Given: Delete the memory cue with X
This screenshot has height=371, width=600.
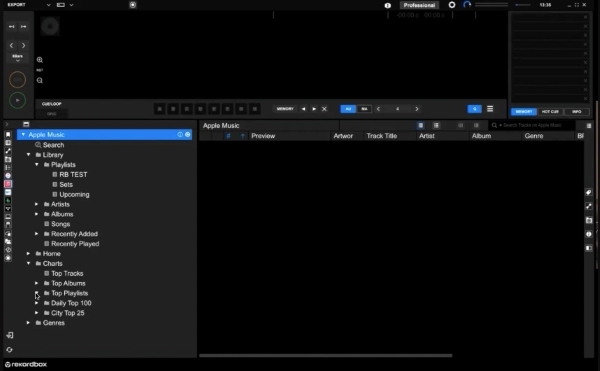Looking at the screenshot, I should [x=324, y=109].
